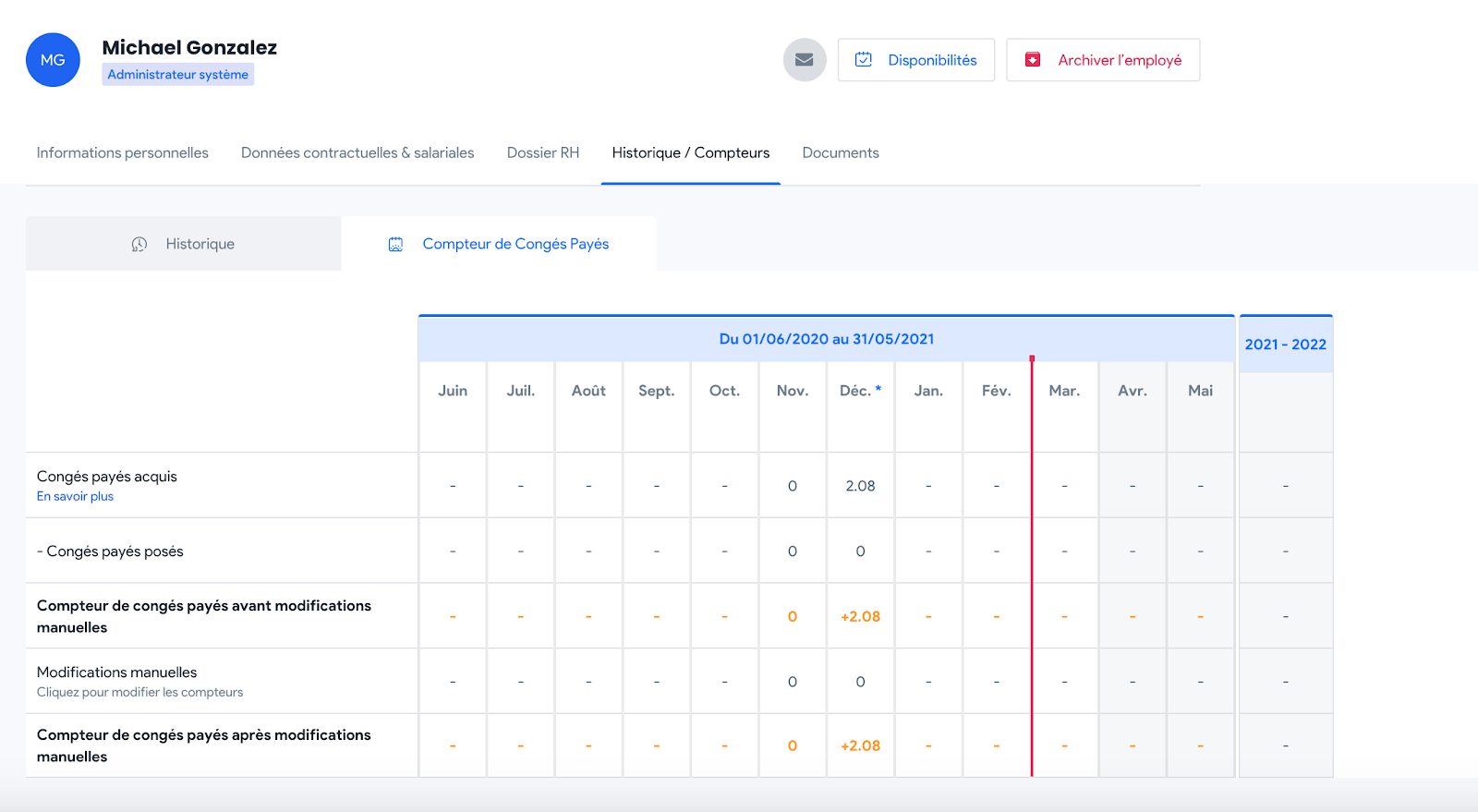Click Archiver l'employé button
Image resolution: width=1478 pixels, height=812 pixels.
(x=1103, y=60)
